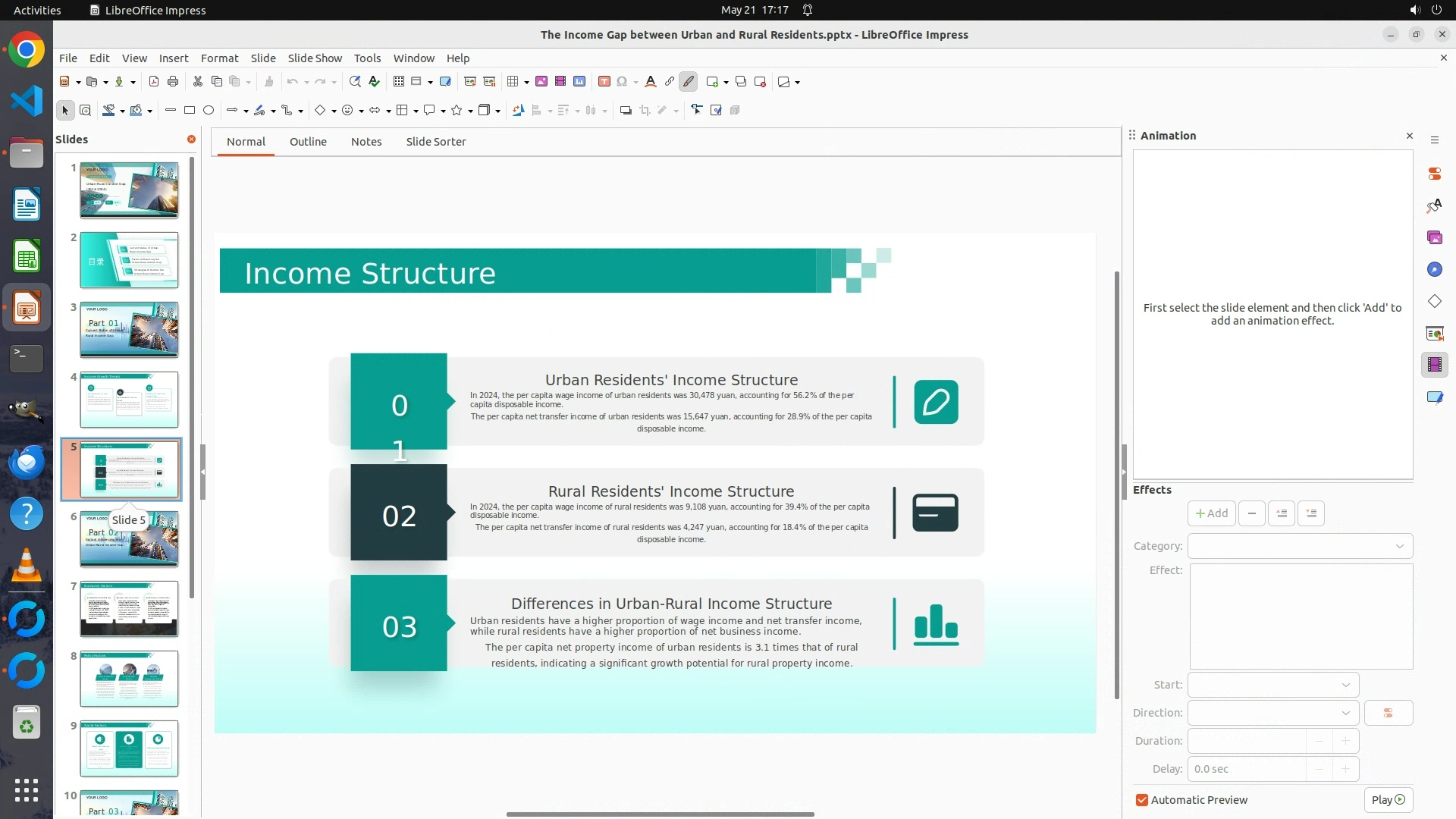
Task: Select the Rectangle shape tool
Action: pos(190,111)
